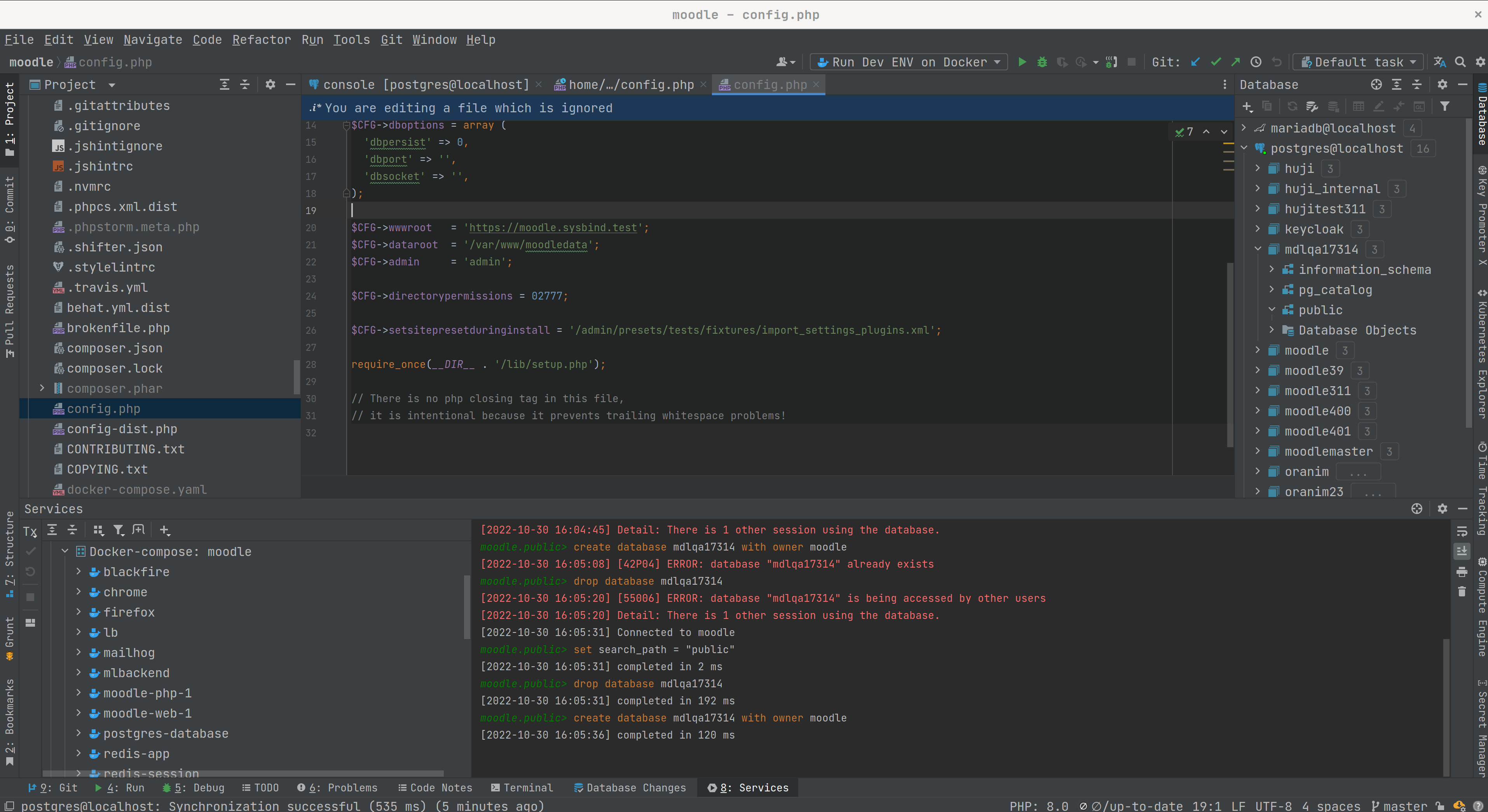Expand all items in Database panel
Image resolution: width=1488 pixels, height=812 pixels.
pyautogui.click(x=1396, y=84)
